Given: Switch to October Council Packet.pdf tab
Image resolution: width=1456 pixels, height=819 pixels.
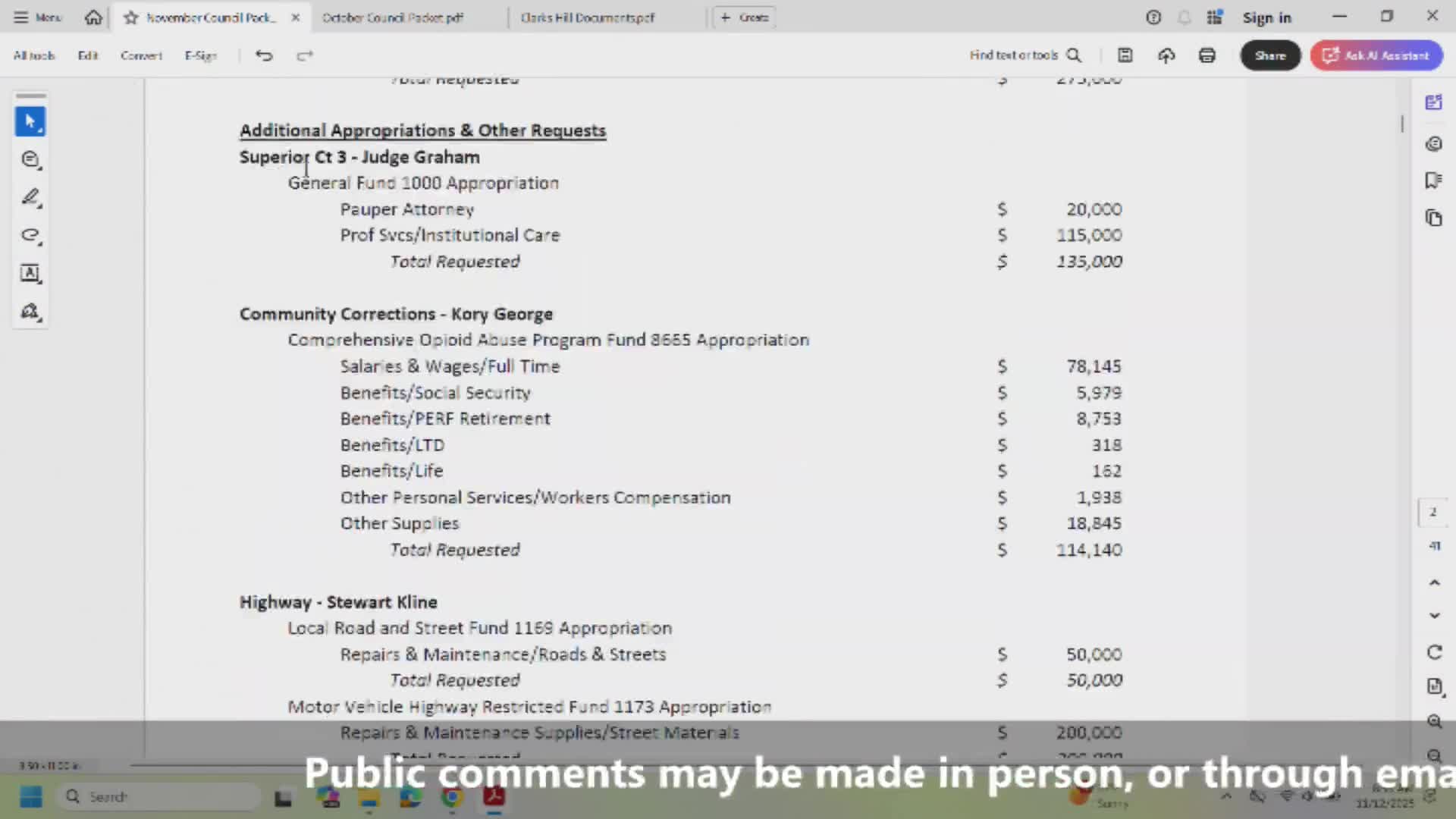Looking at the screenshot, I should point(392,17).
